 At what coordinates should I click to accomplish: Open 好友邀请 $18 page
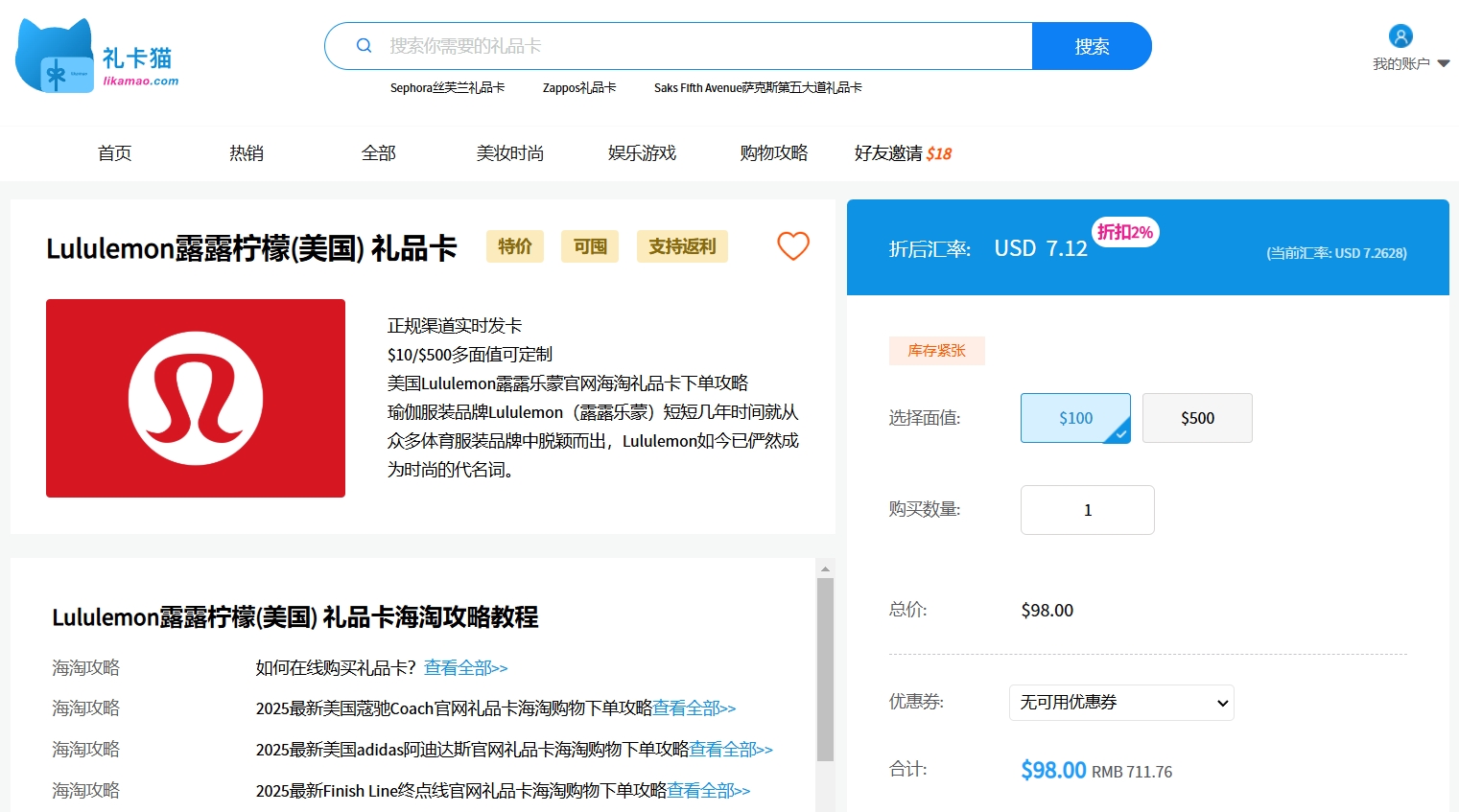(x=903, y=153)
